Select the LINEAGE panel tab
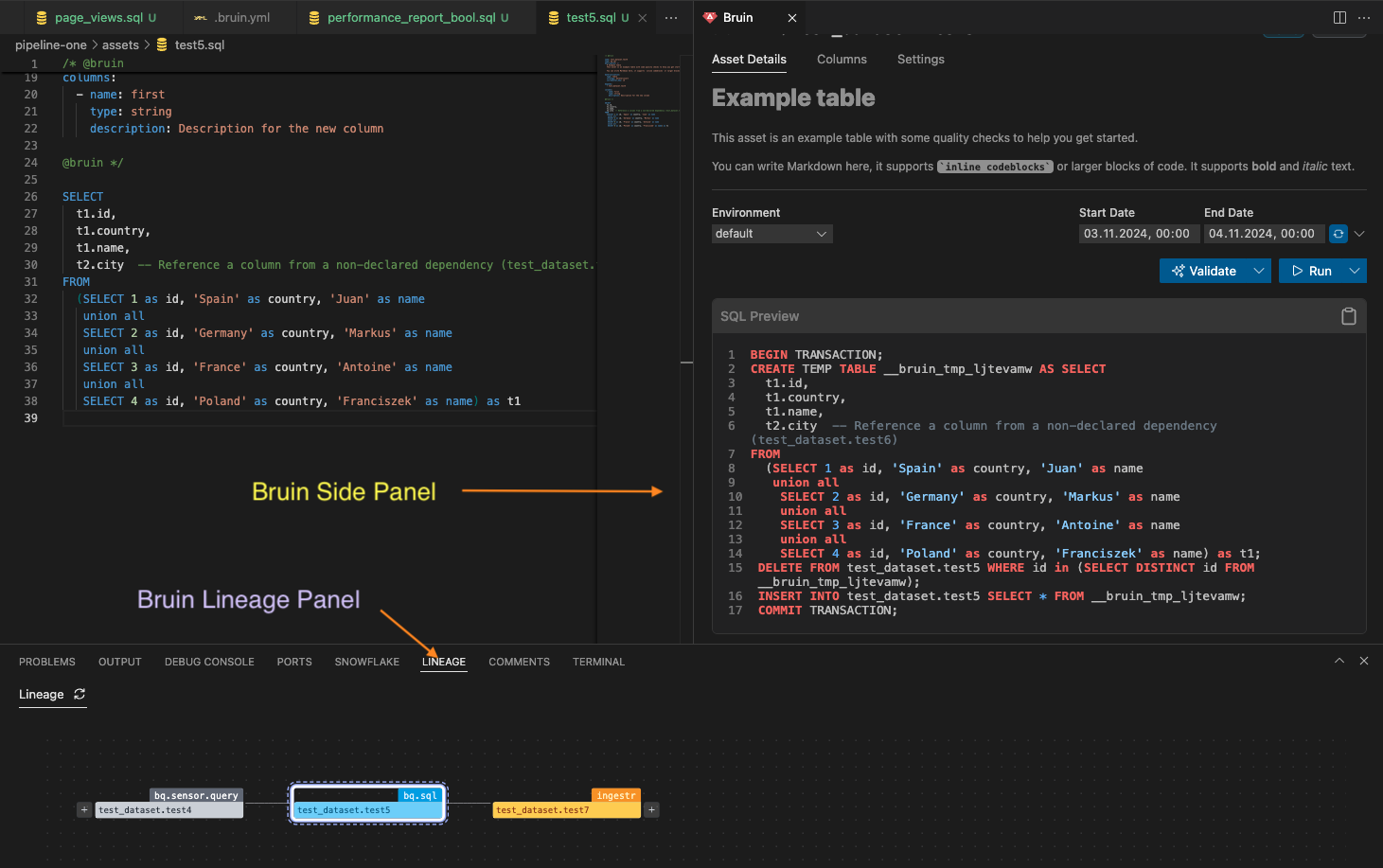This screenshot has height=868, width=1383. point(444,662)
